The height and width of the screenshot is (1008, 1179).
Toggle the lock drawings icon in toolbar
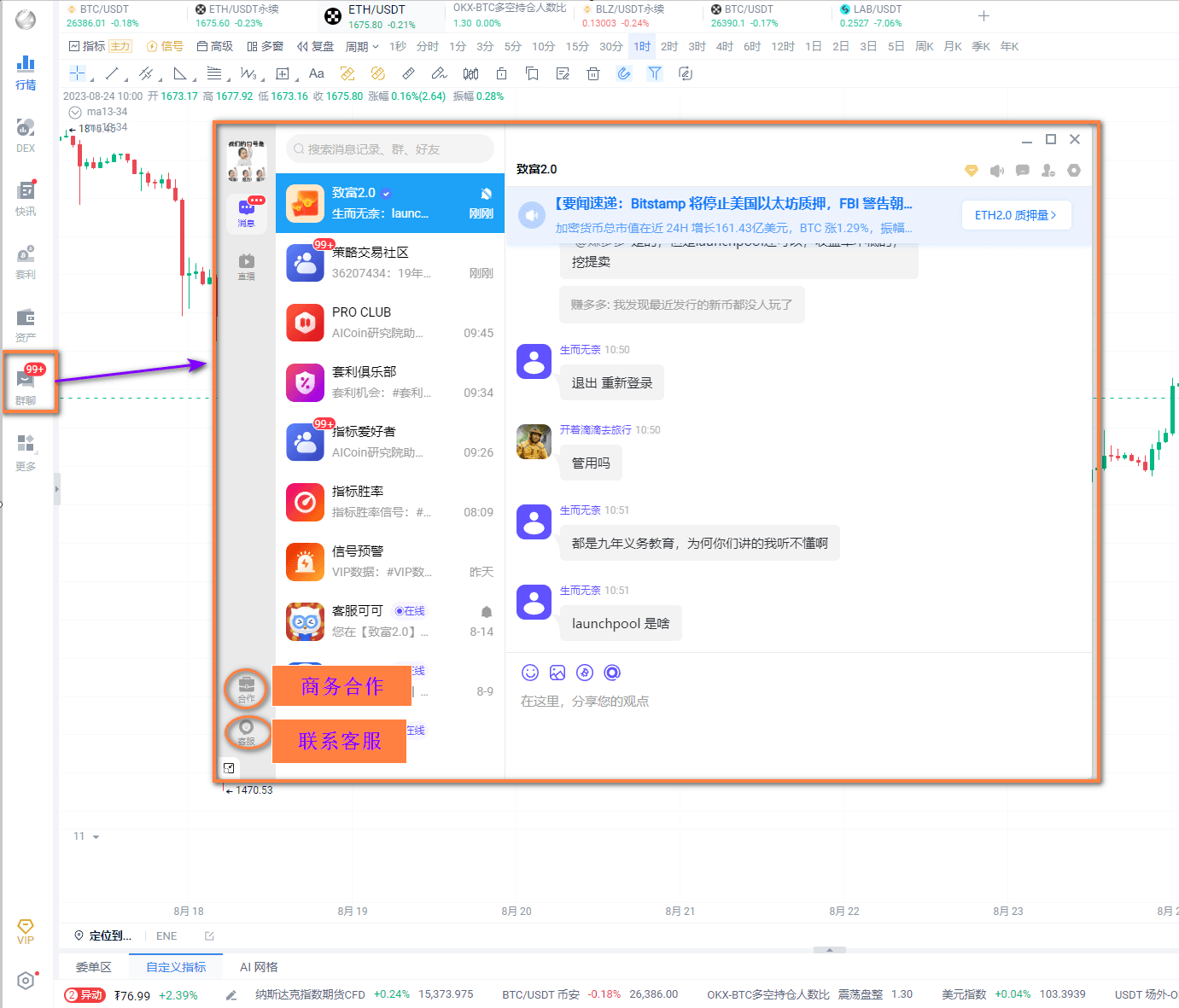tap(501, 73)
